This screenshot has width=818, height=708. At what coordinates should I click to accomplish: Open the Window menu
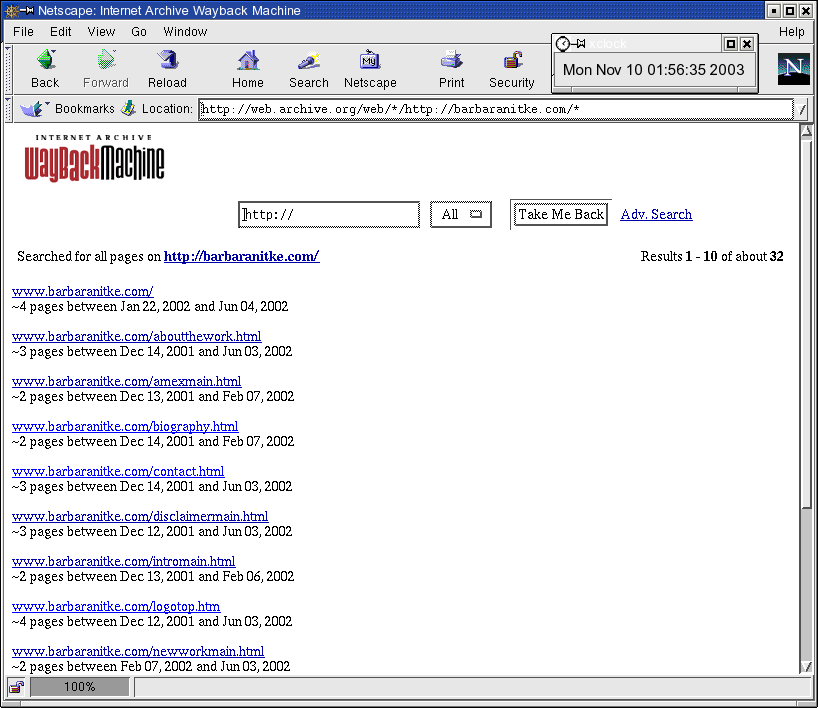tap(185, 32)
